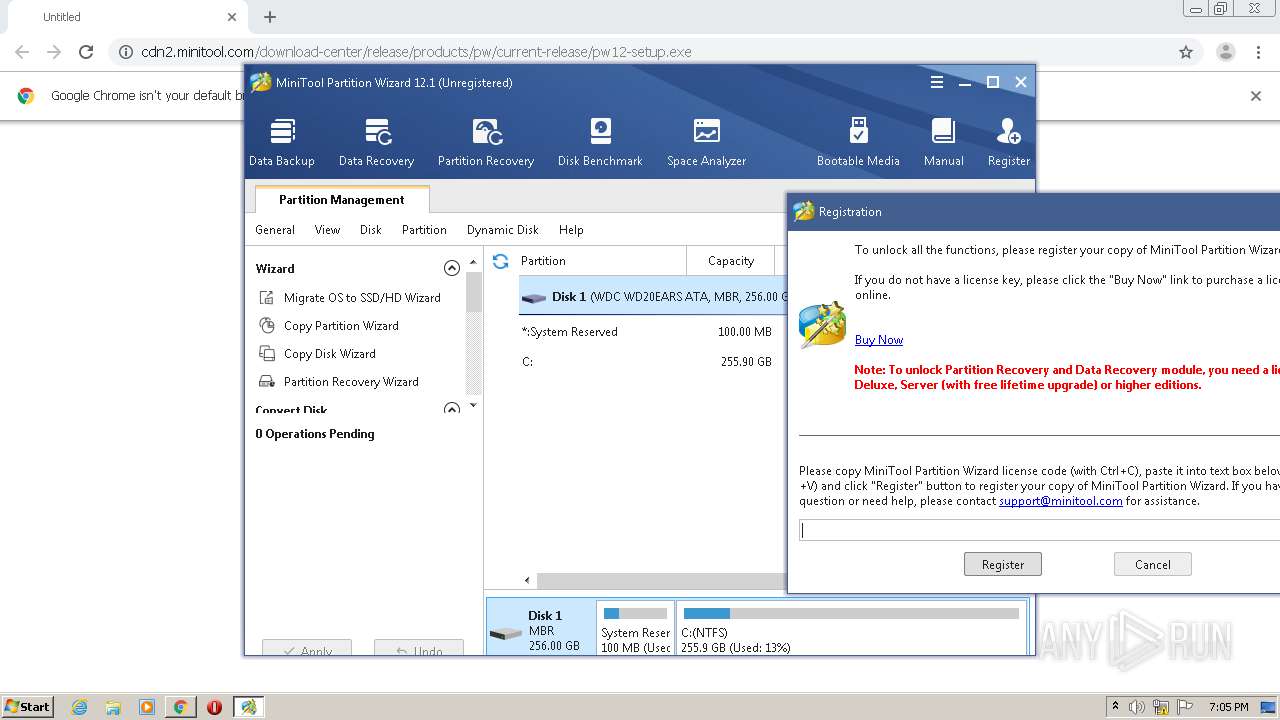1280x720 pixels.
Task: Bookmark this page with star icon
Action: [x=1186, y=52]
